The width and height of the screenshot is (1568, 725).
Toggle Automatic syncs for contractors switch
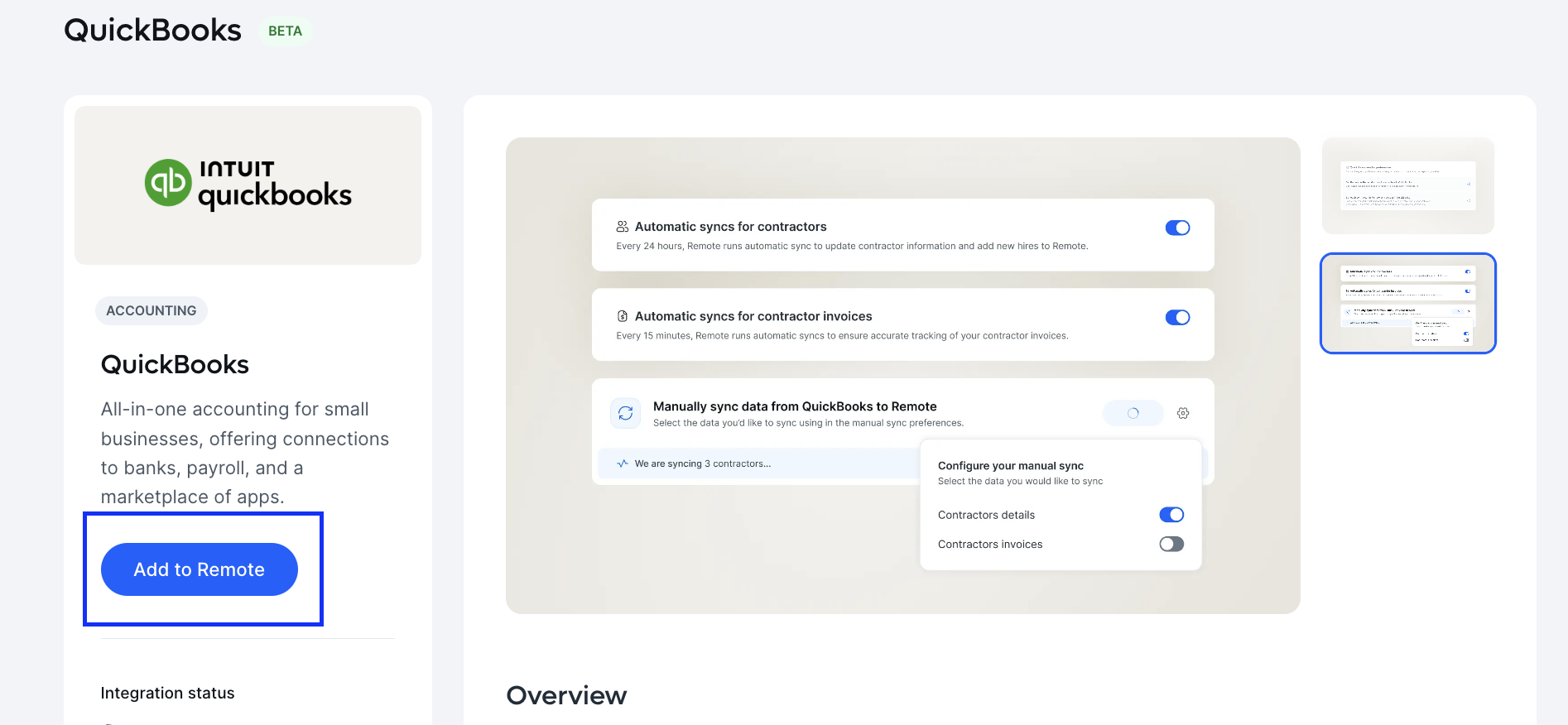tap(1177, 228)
